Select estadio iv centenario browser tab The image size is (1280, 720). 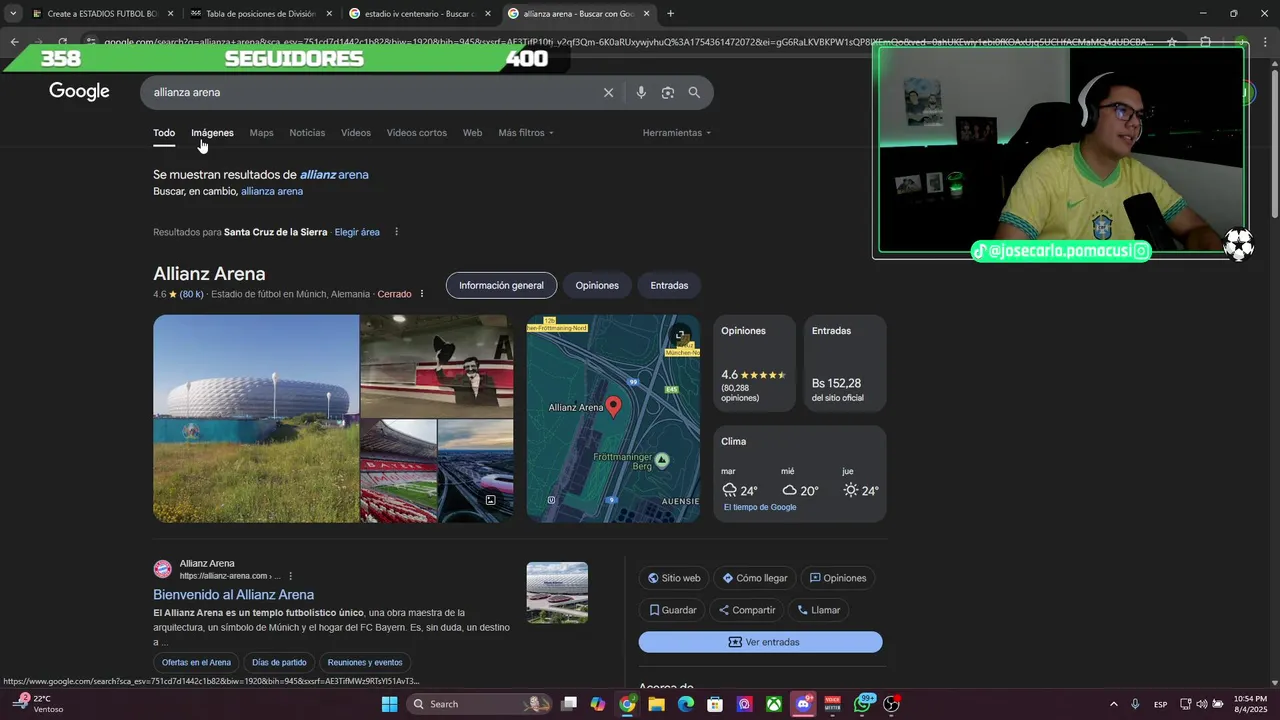[419, 14]
